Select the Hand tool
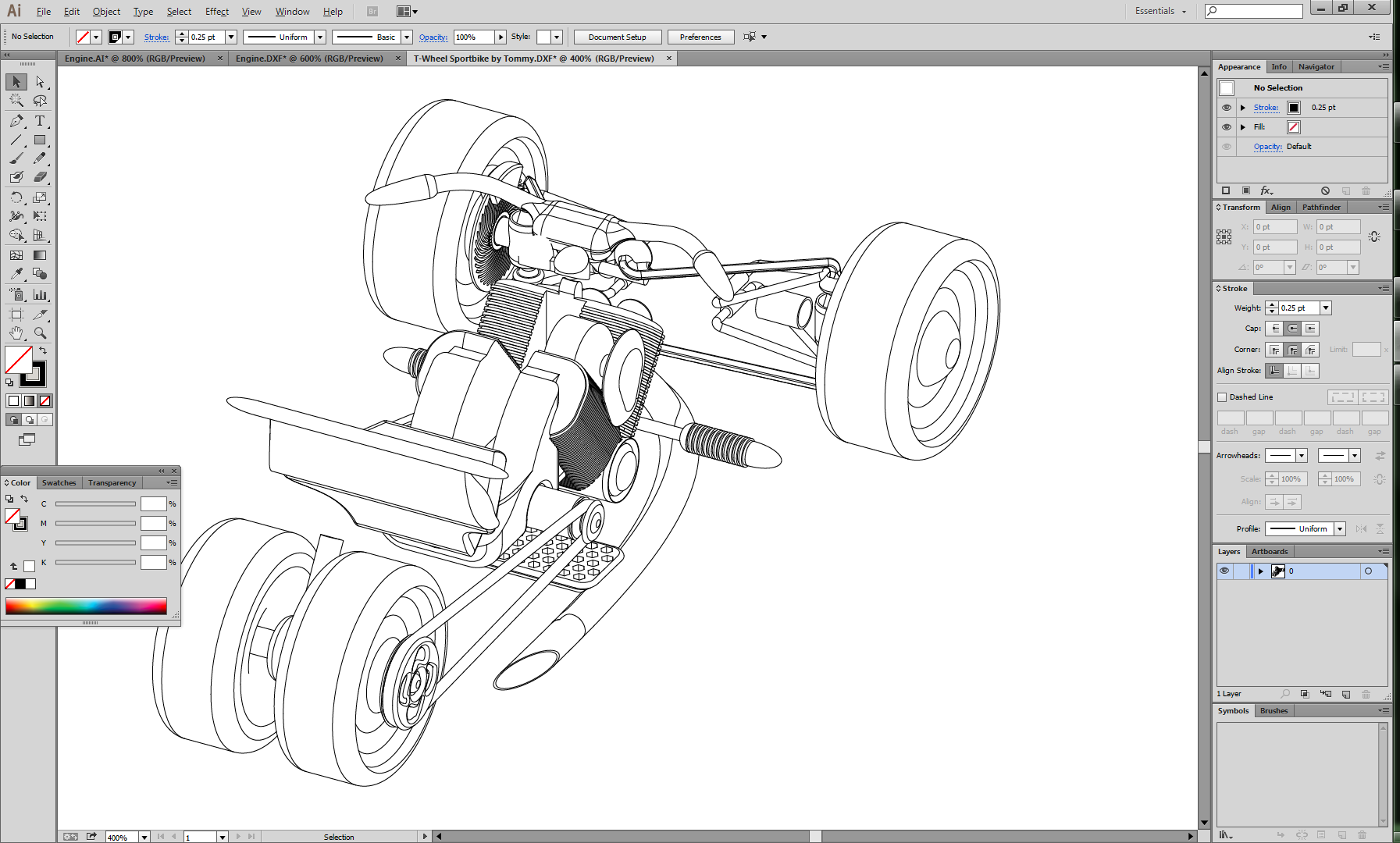This screenshot has width=1400, height=843. pyautogui.click(x=16, y=333)
